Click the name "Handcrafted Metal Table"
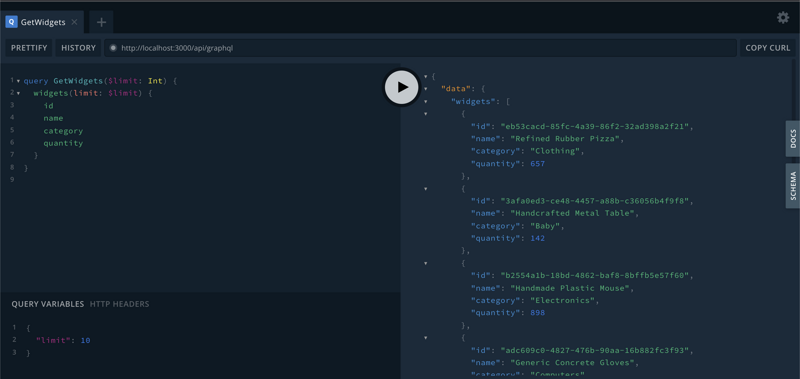The image size is (800, 379). click(x=572, y=213)
